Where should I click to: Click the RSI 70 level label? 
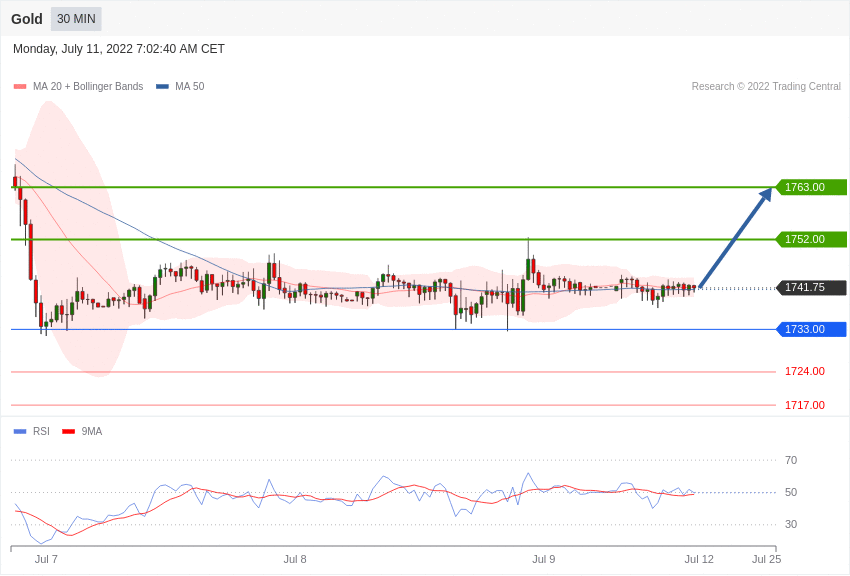click(x=791, y=460)
